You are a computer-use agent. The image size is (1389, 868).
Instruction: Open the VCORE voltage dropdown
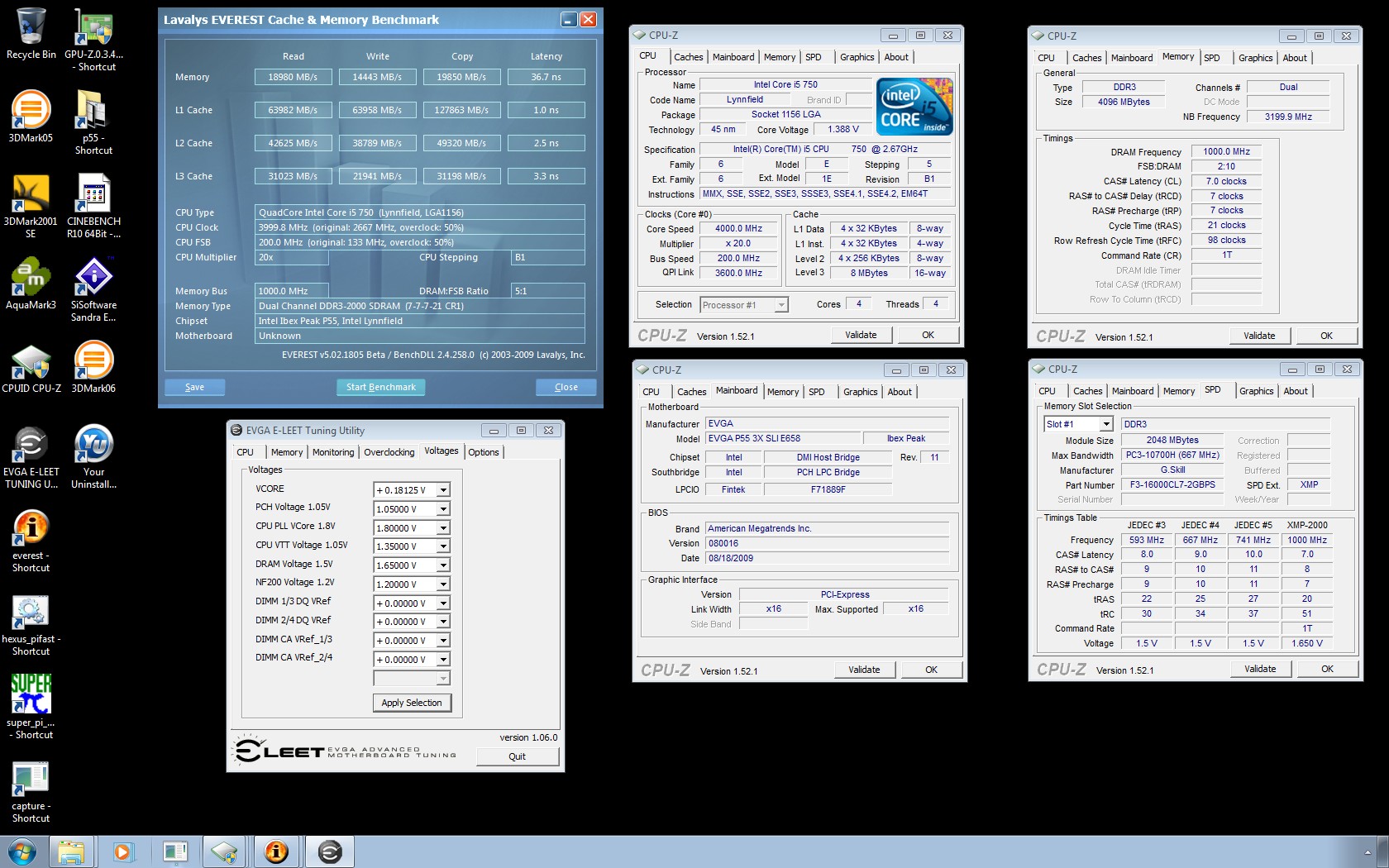click(x=443, y=490)
